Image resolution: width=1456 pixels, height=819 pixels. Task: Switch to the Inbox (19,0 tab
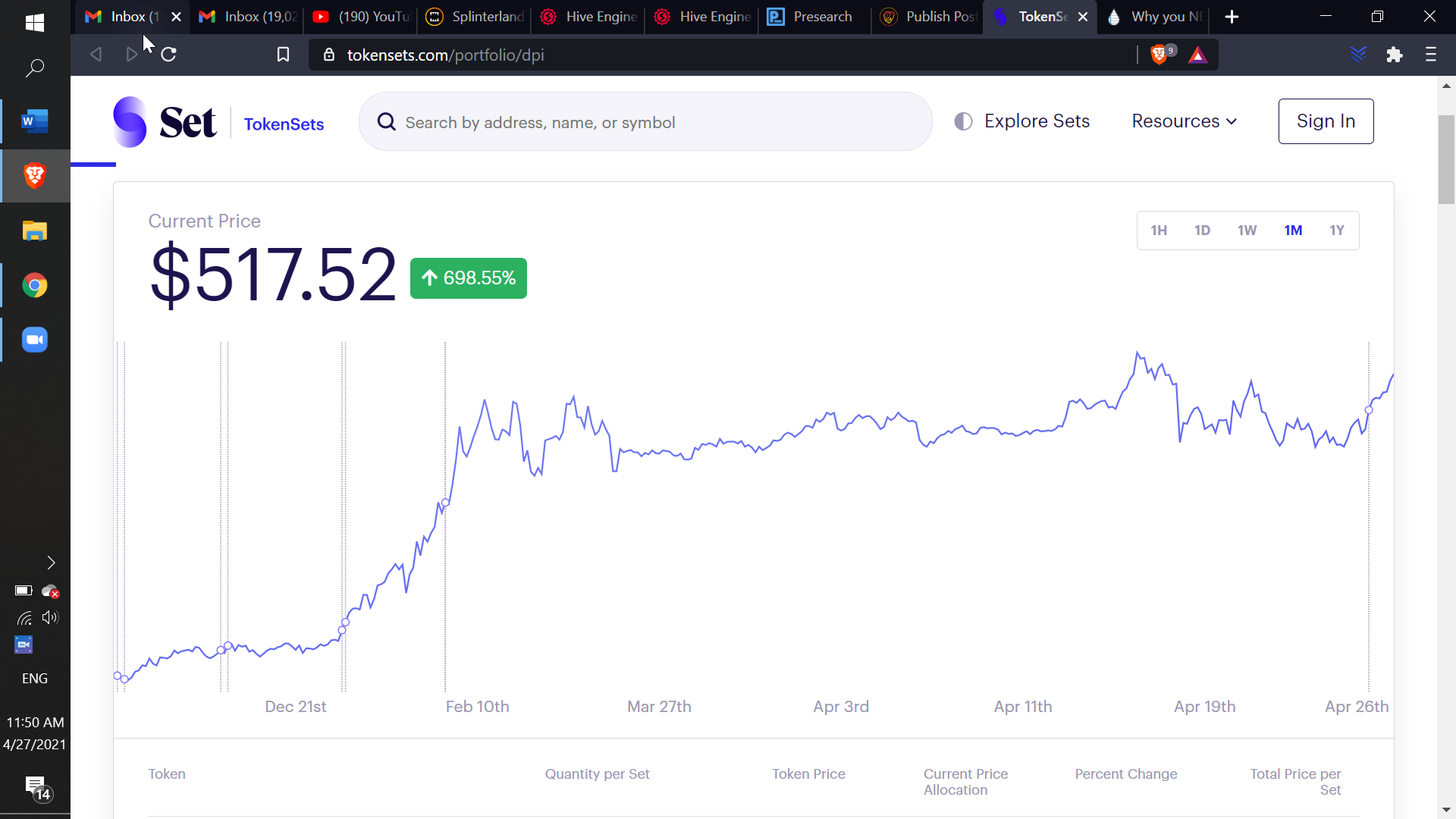tap(246, 17)
